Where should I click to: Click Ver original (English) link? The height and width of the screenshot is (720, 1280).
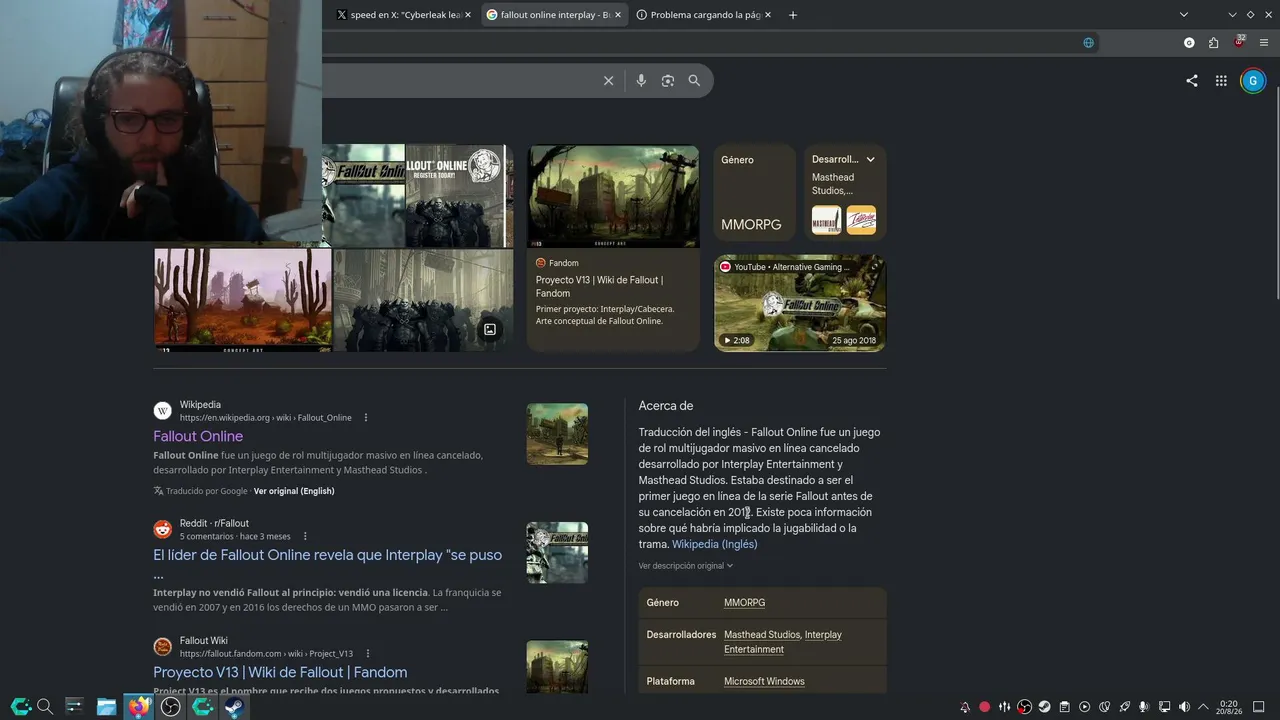point(294,491)
